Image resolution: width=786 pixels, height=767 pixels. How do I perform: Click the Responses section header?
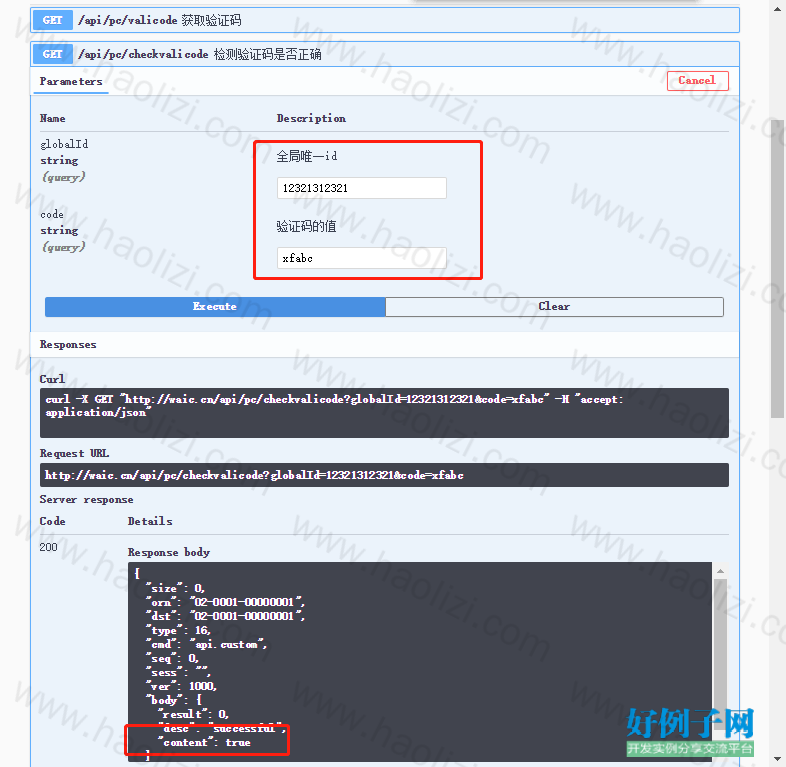click(x=68, y=345)
